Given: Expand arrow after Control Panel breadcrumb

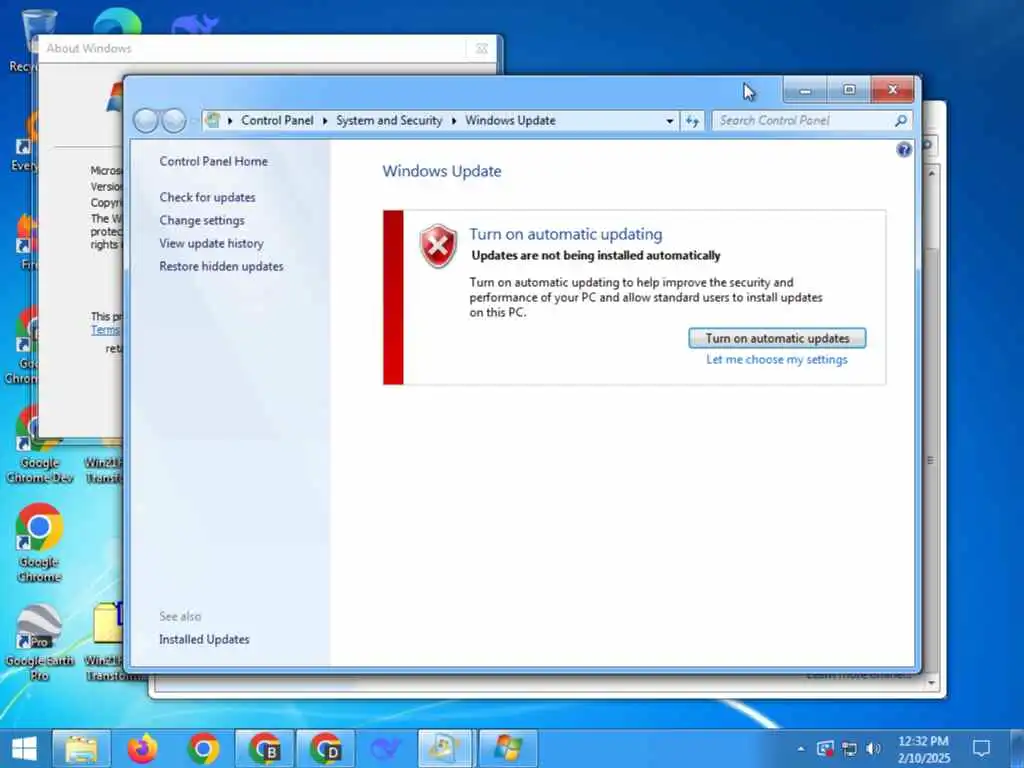Looking at the screenshot, I should pos(325,121).
